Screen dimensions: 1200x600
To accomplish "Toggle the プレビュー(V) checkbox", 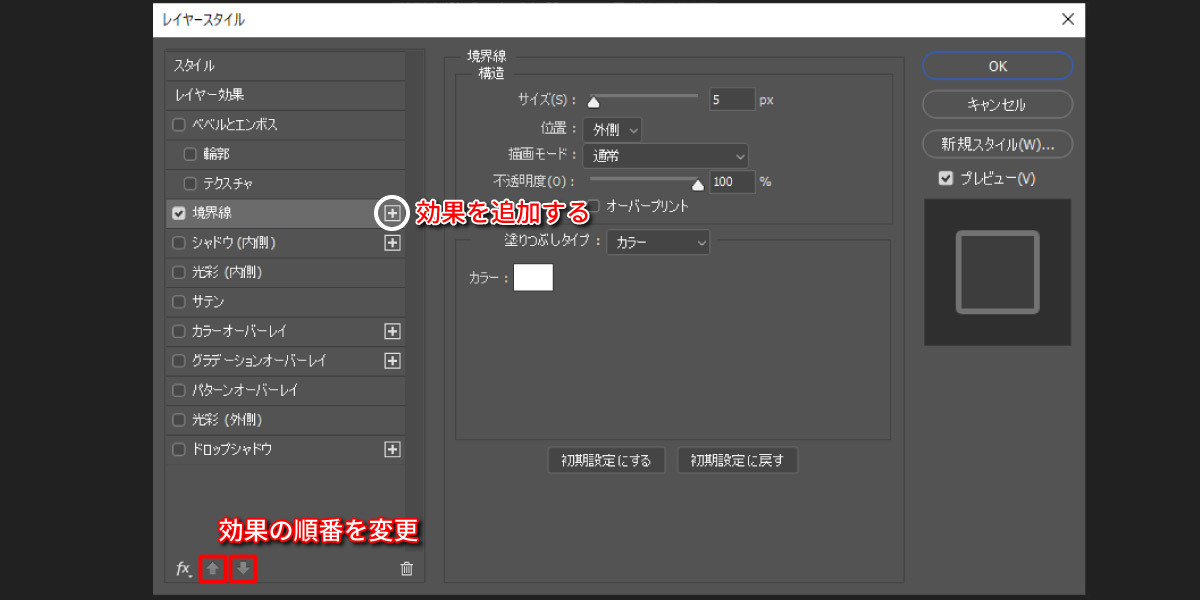I will [x=945, y=178].
